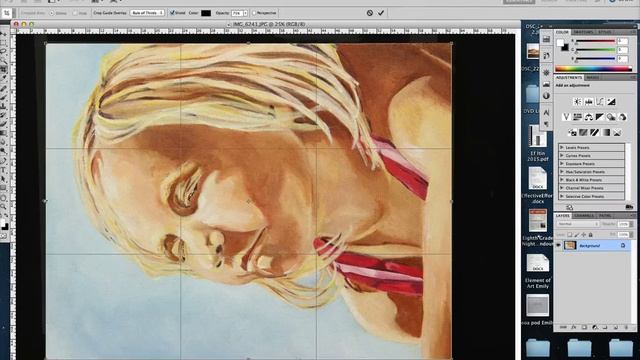Image resolution: width=640 pixels, height=360 pixels.
Task: Open the Character panel icon in dock
Action: click(547, 112)
